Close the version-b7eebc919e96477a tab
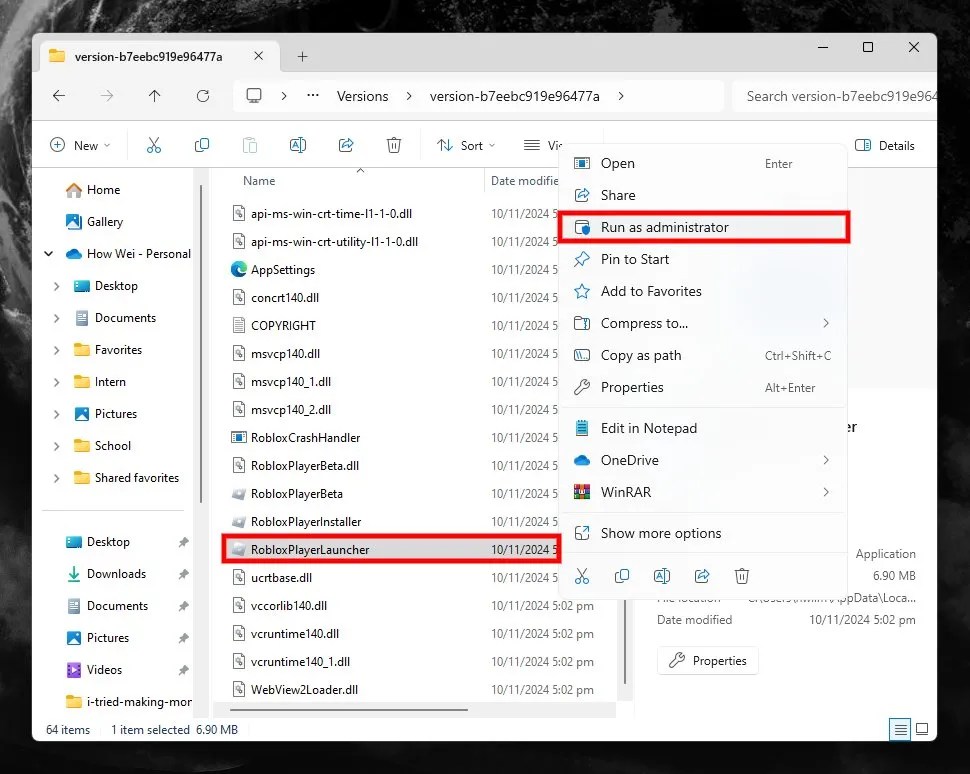 pos(259,56)
